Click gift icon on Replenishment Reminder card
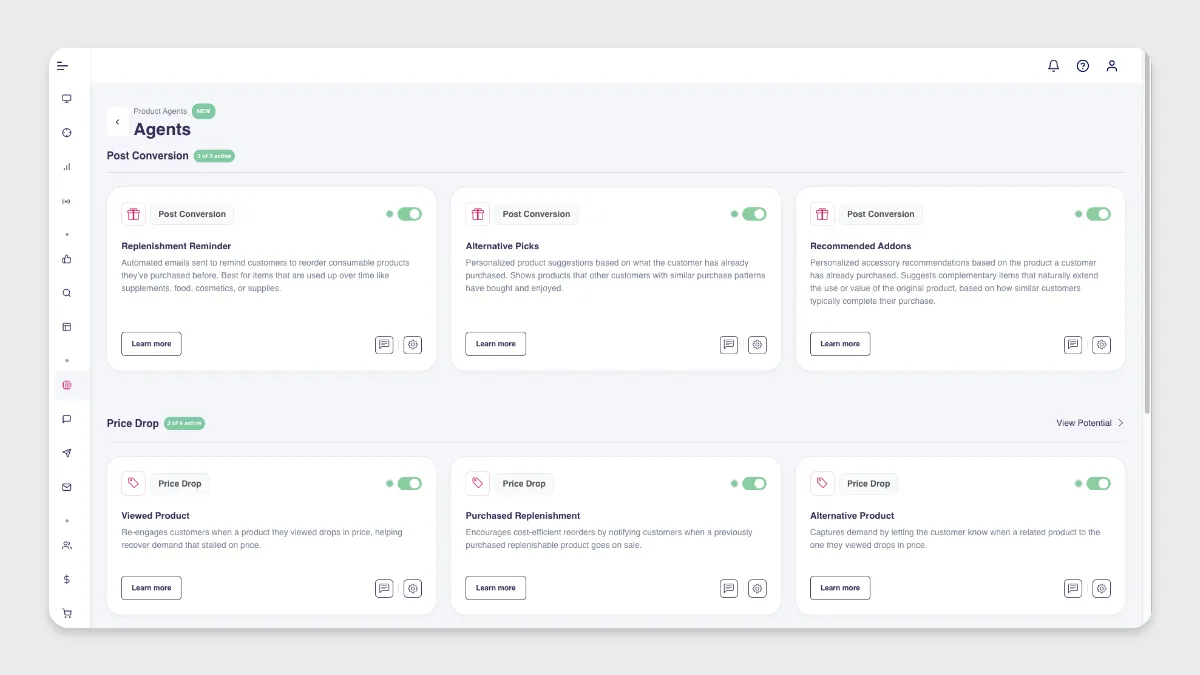 coord(133,214)
